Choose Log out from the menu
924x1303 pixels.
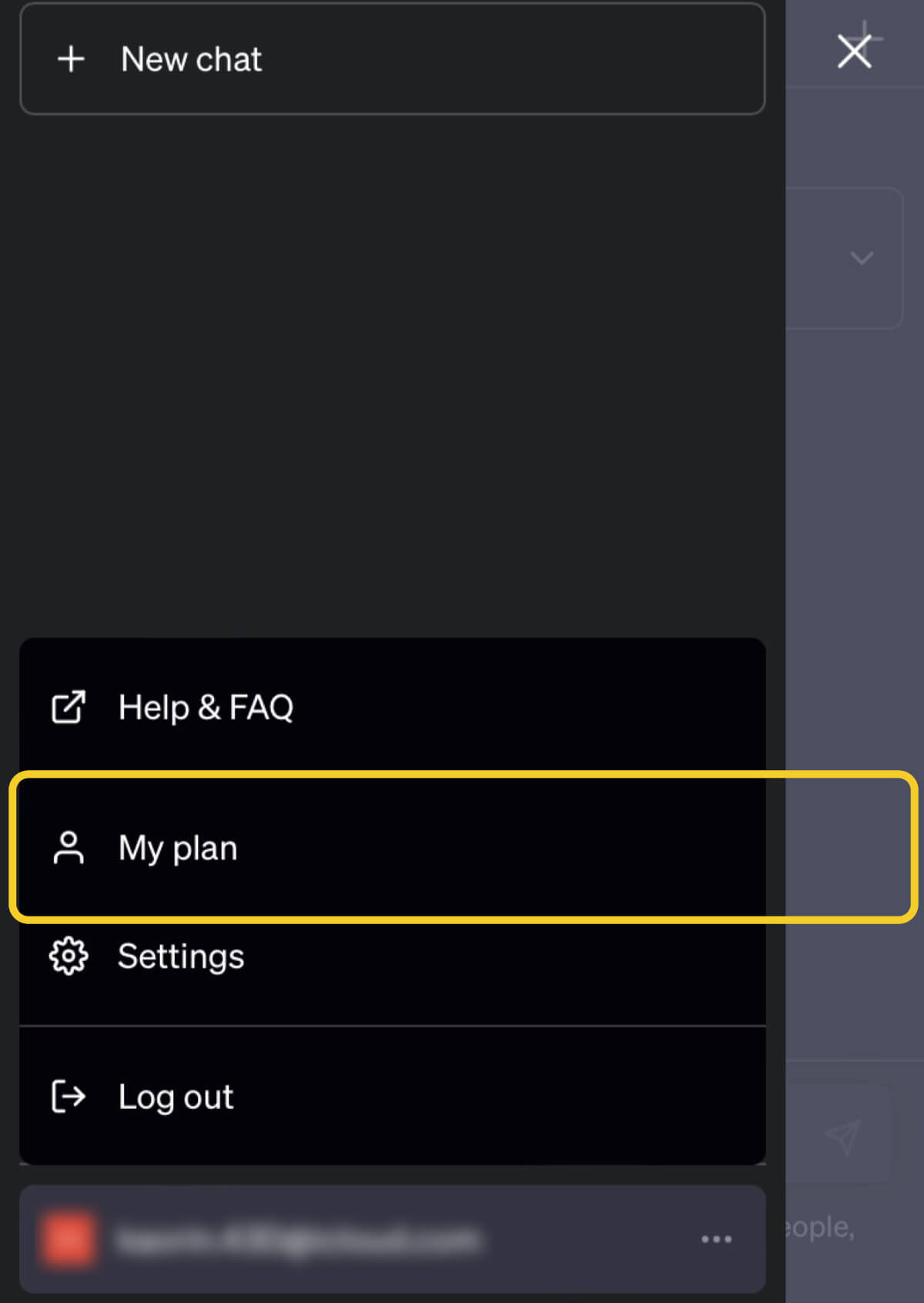pyautogui.click(x=176, y=1097)
